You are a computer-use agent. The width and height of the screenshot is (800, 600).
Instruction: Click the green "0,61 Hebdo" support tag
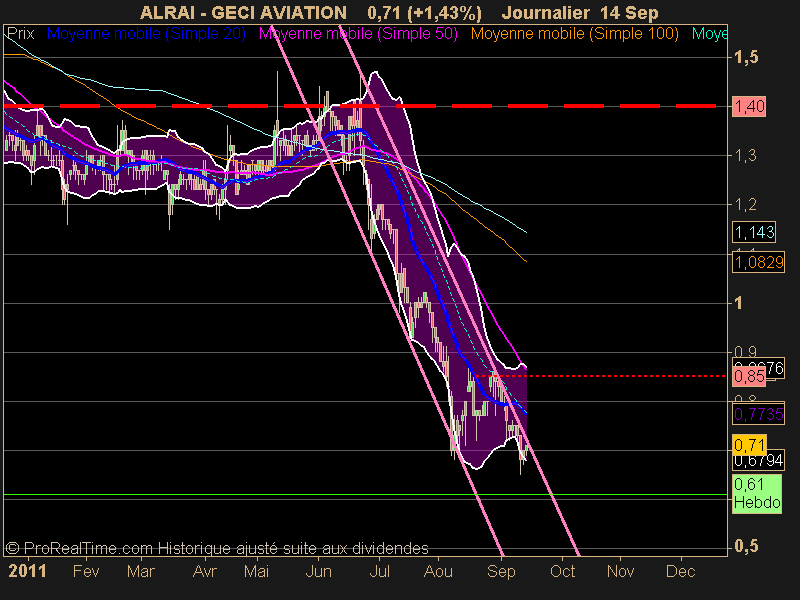click(757, 493)
